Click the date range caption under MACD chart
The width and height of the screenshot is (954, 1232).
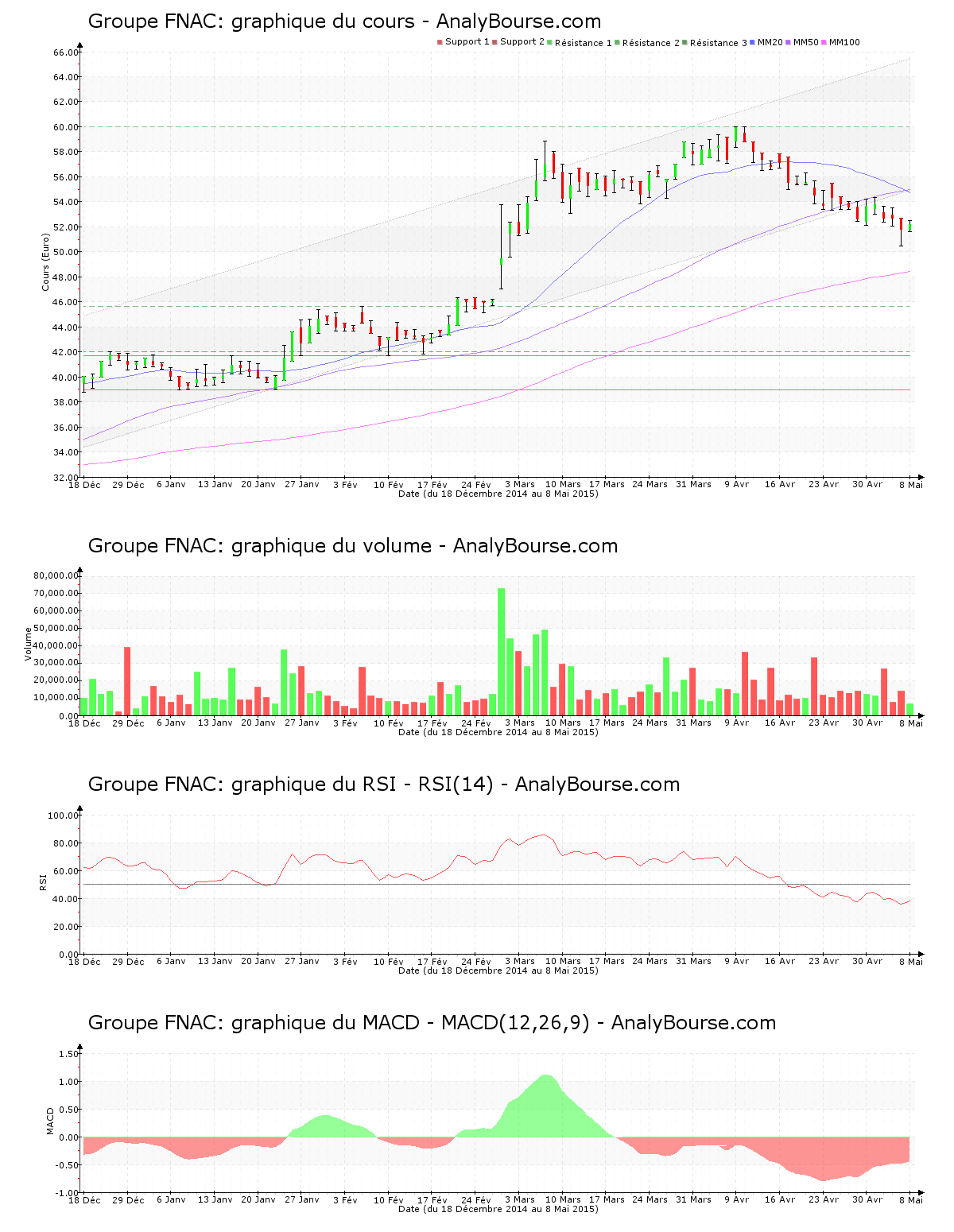click(x=498, y=1209)
